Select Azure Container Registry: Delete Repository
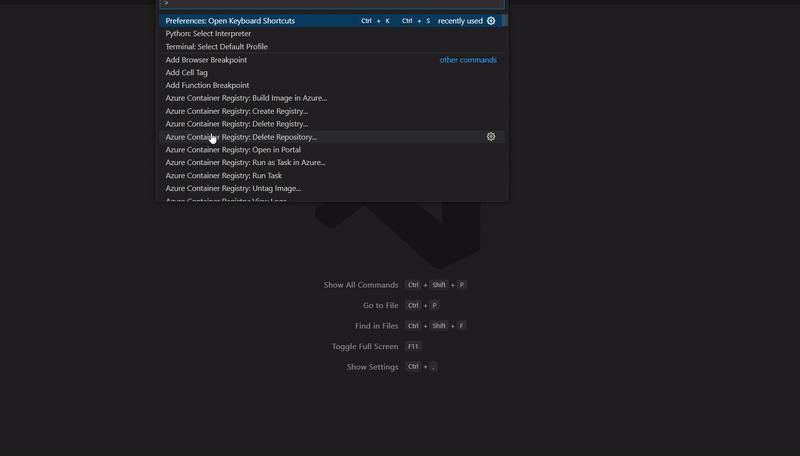 point(332,137)
